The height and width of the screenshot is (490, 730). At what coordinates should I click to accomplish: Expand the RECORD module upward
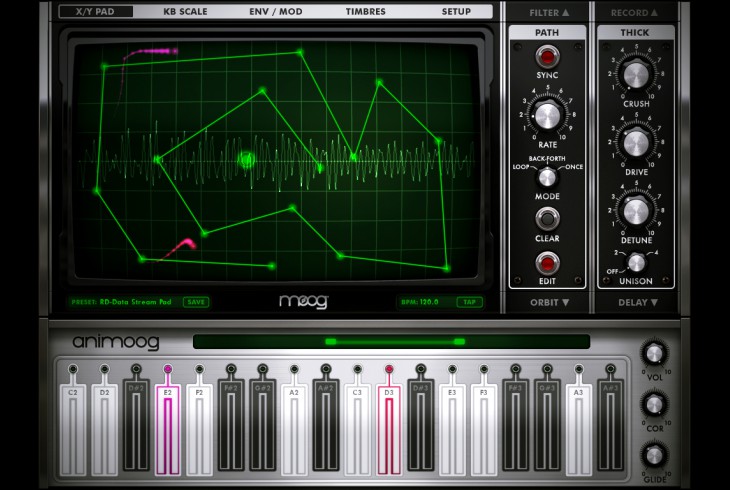634,13
